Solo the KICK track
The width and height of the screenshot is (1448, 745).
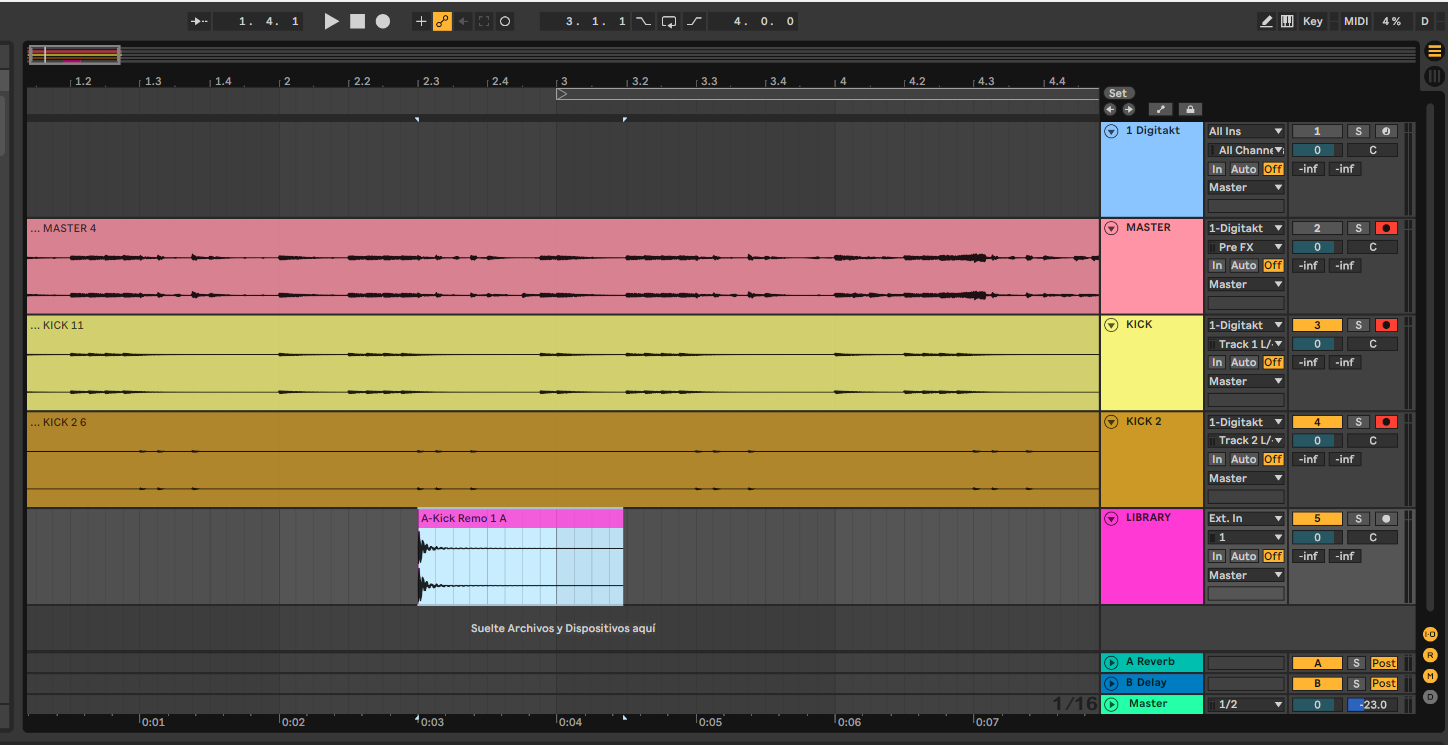[1357, 325]
